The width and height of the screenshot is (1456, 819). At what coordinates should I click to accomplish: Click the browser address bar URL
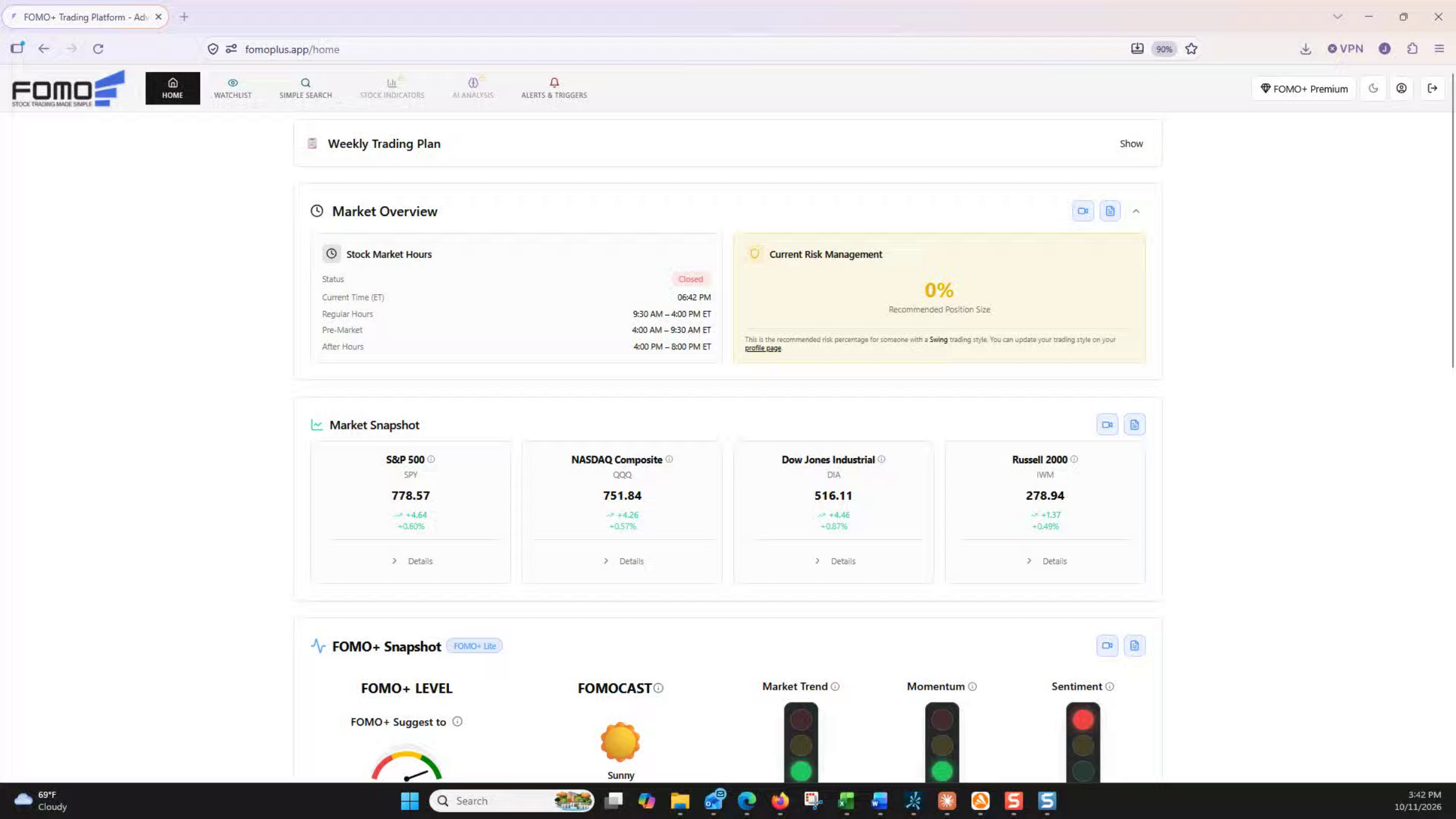click(x=292, y=50)
